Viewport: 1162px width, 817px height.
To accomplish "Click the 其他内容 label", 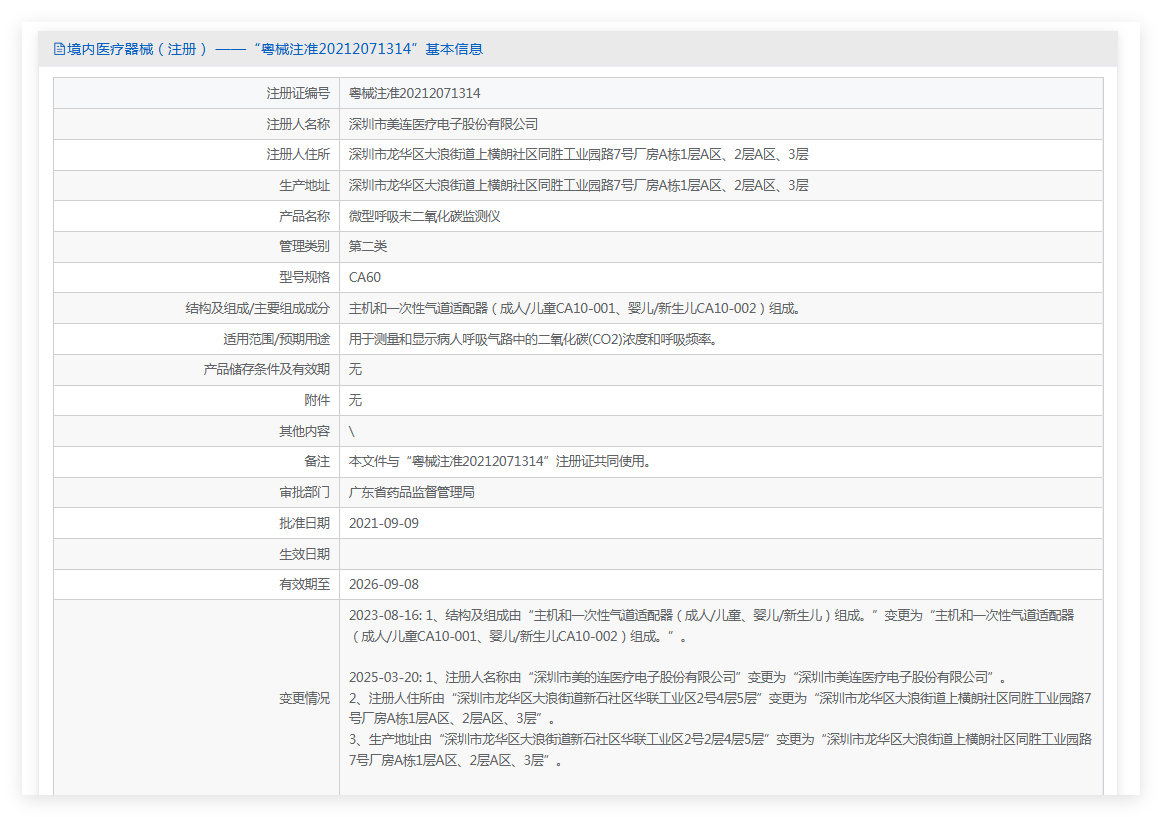I will (304, 431).
